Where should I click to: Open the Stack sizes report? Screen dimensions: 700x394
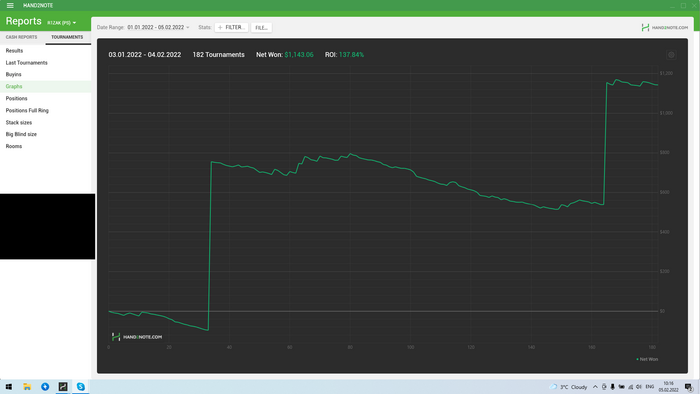tap(46, 122)
